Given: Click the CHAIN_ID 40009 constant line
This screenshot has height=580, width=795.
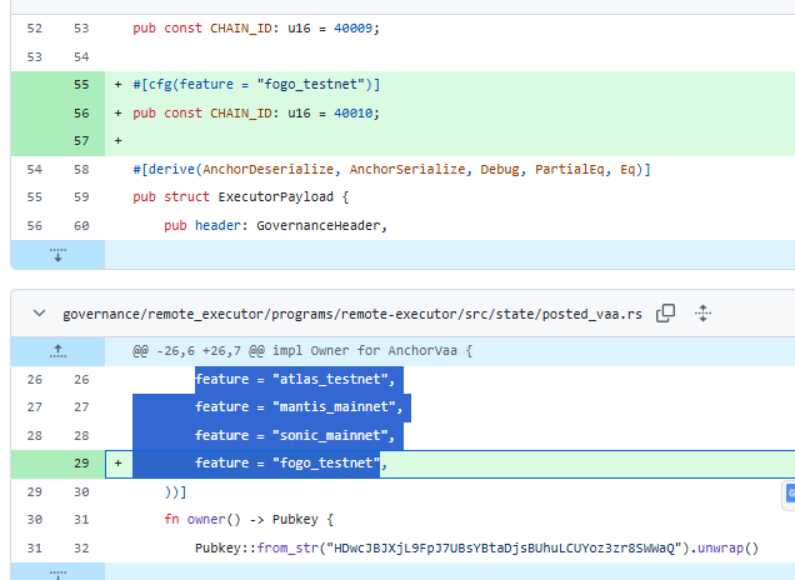Looking at the screenshot, I should pos(256,28).
